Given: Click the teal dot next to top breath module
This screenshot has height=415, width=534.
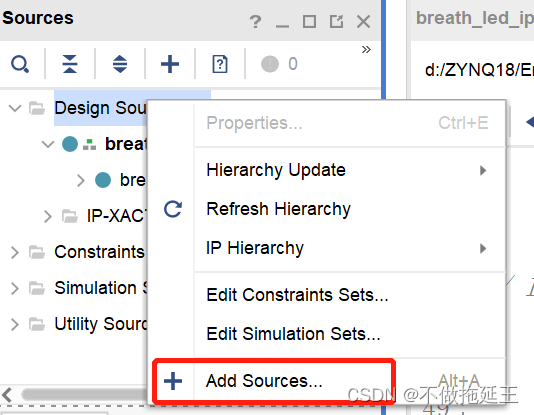Looking at the screenshot, I should [x=70, y=144].
